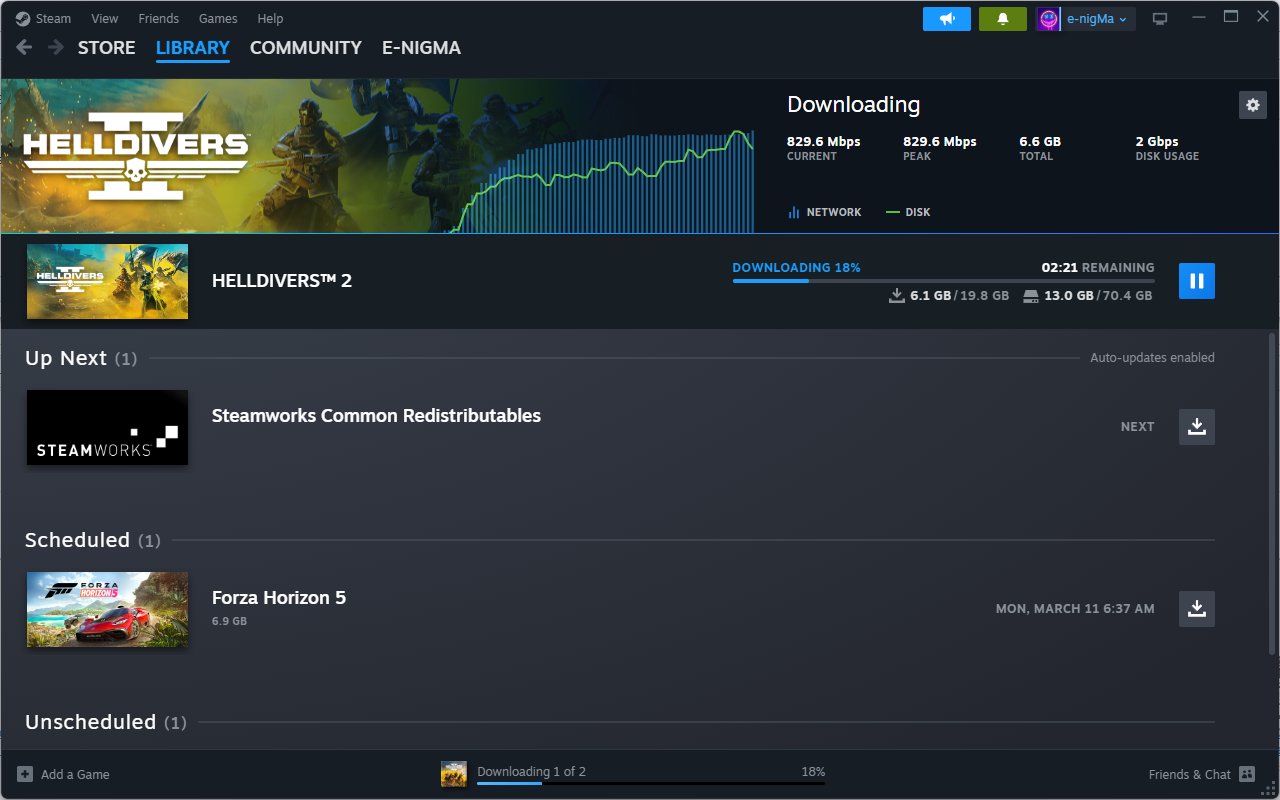Download Steamworks Common Redistributables now

(1197, 427)
